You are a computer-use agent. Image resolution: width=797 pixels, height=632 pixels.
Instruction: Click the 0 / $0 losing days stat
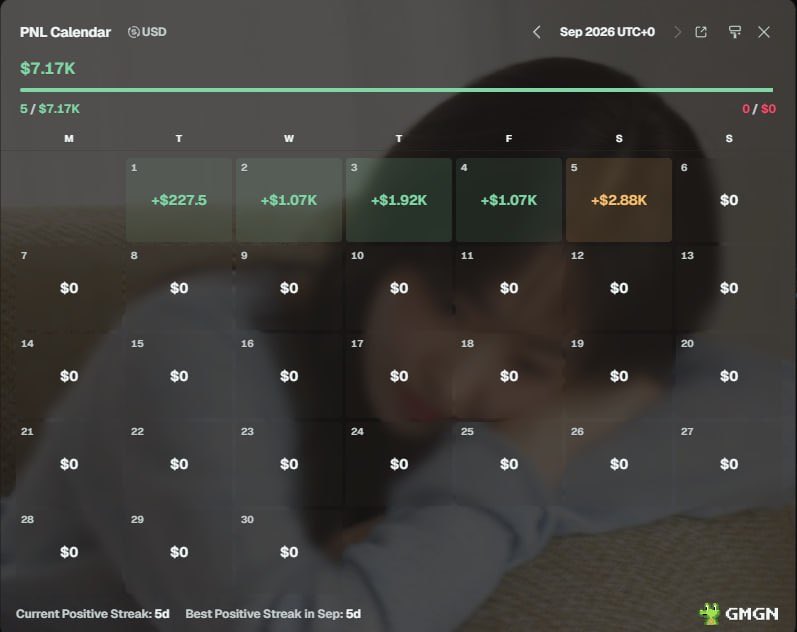[759, 109]
